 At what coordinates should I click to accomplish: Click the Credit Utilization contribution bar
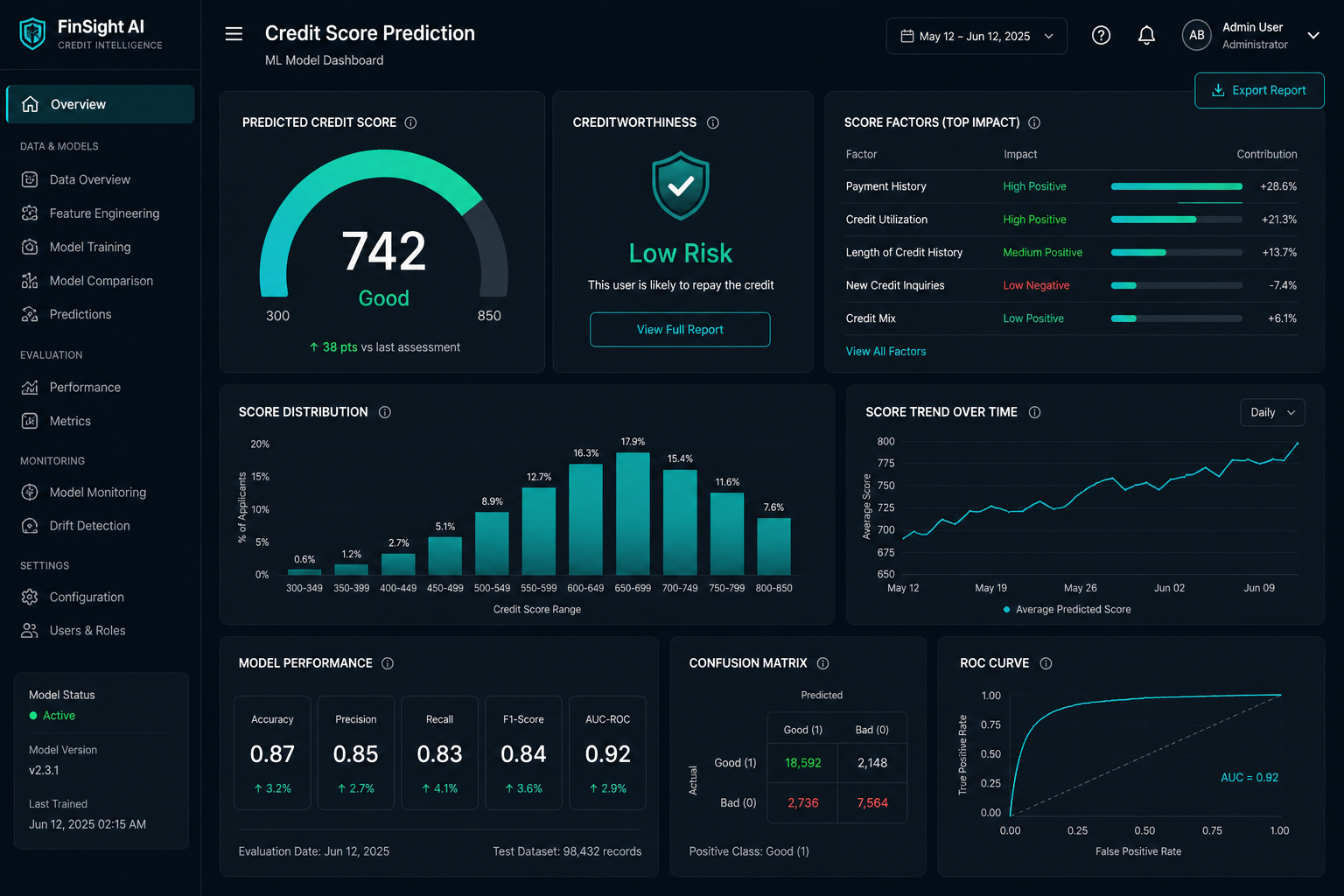[1176, 220]
